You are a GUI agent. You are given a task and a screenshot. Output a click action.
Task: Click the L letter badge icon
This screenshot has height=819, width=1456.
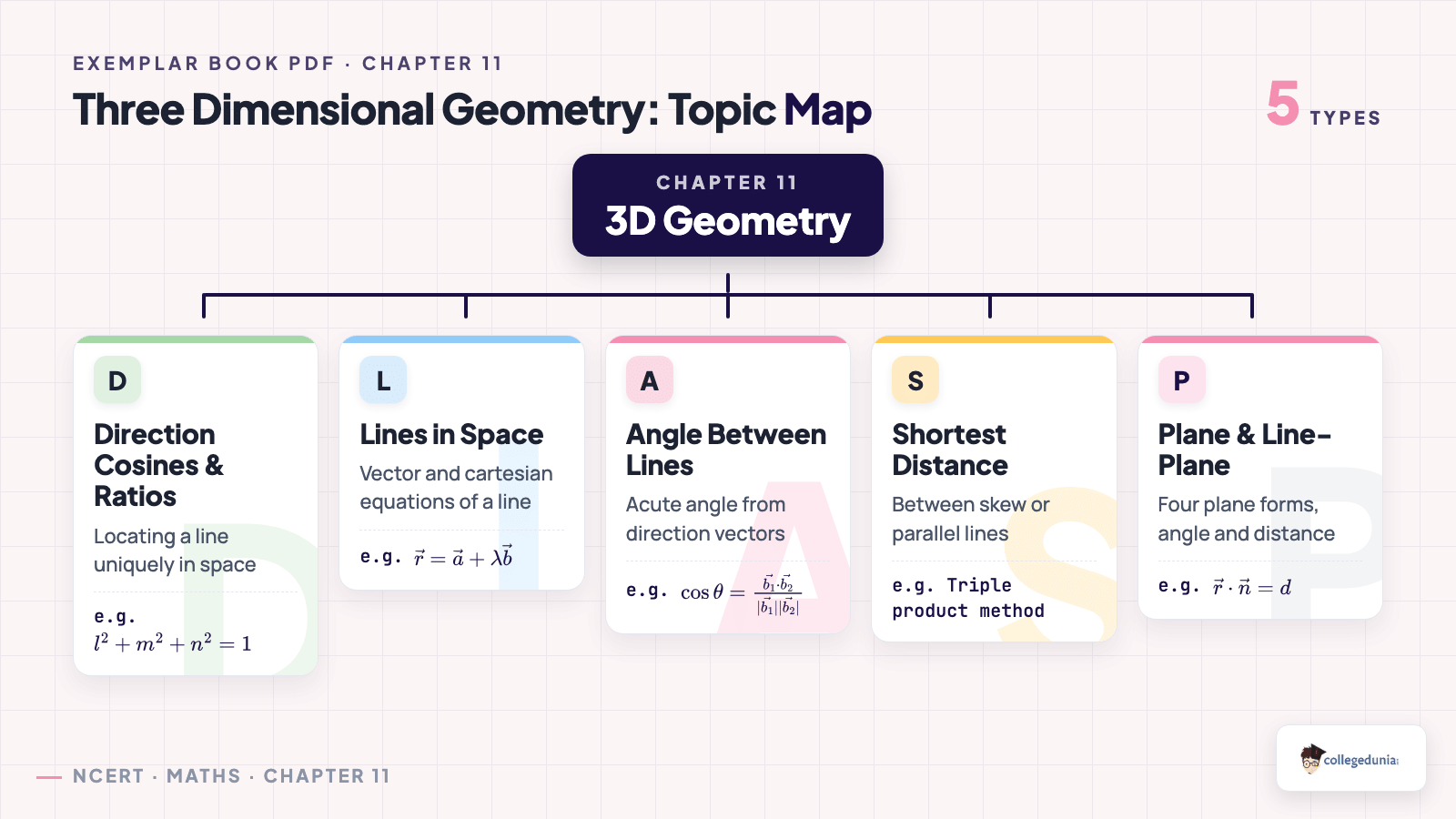(x=383, y=380)
